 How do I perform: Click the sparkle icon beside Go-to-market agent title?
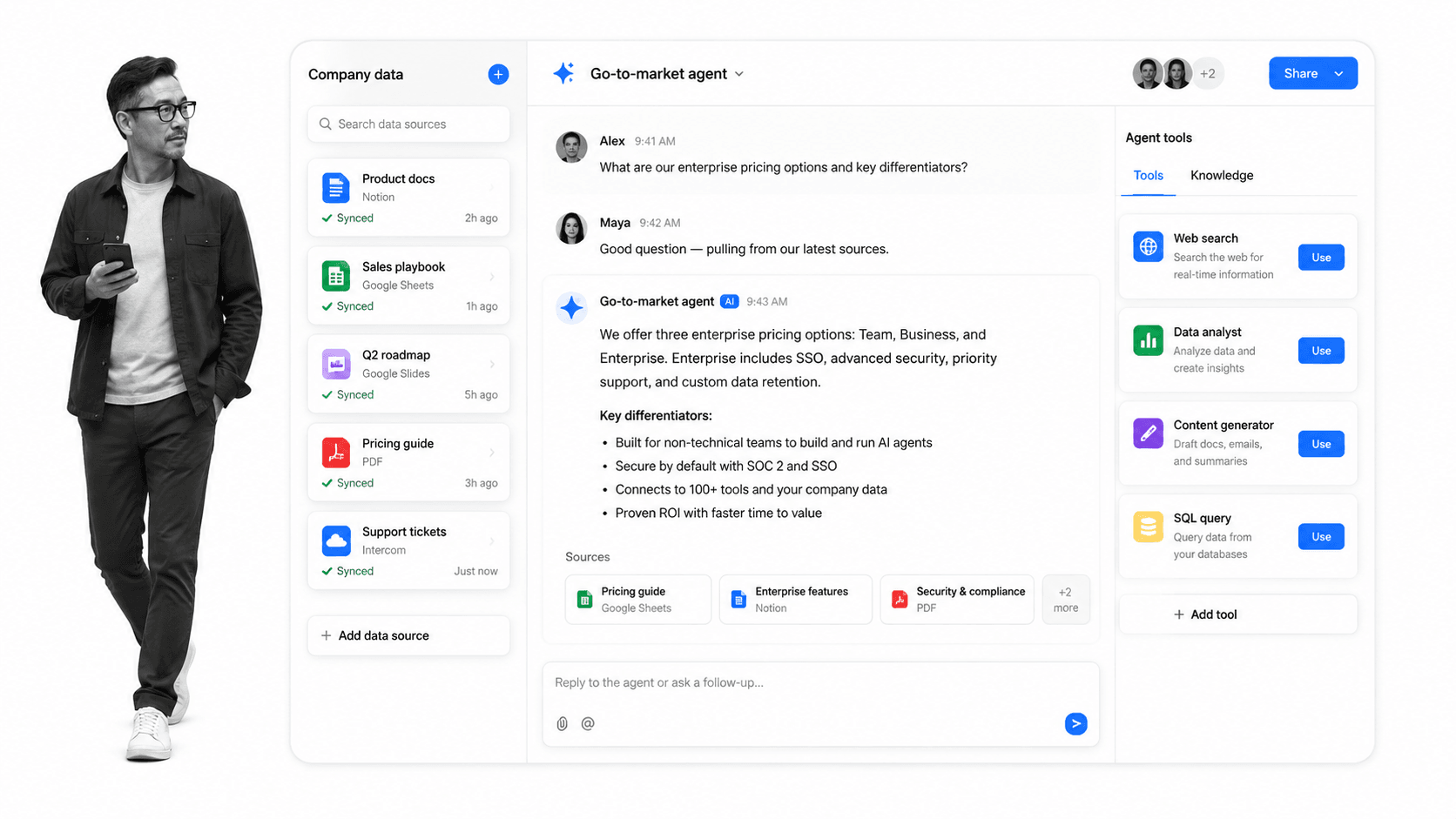[563, 73]
